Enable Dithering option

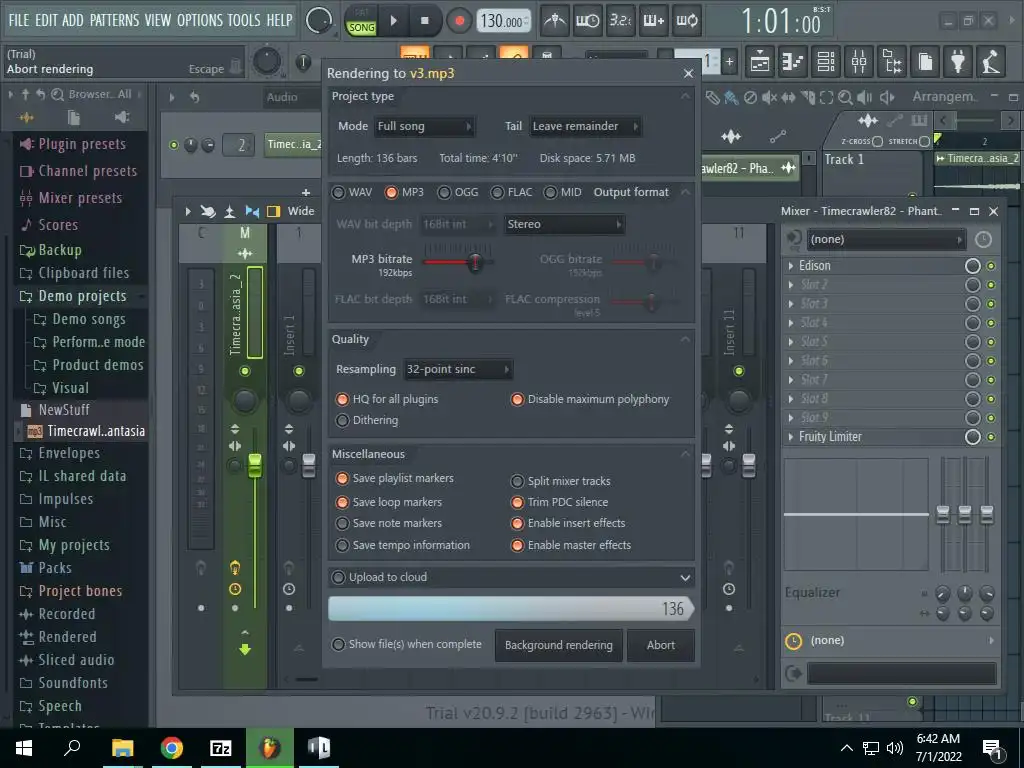366,420
